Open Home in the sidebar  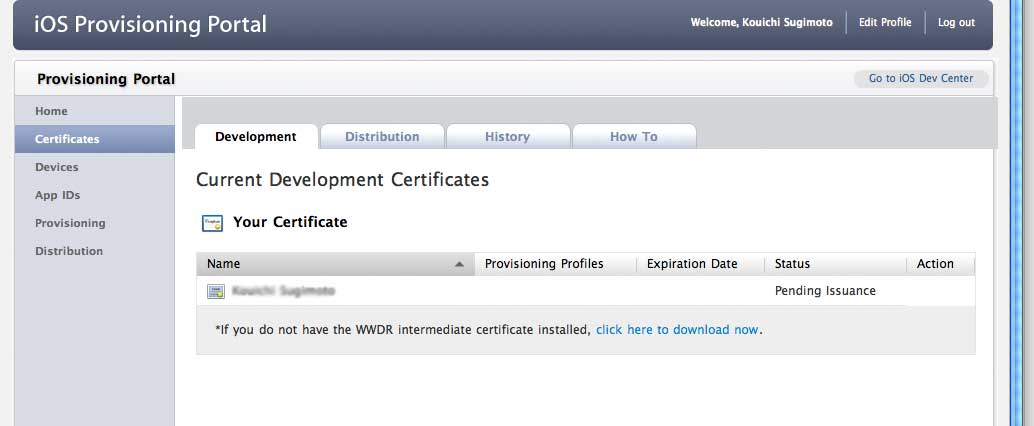click(x=51, y=111)
